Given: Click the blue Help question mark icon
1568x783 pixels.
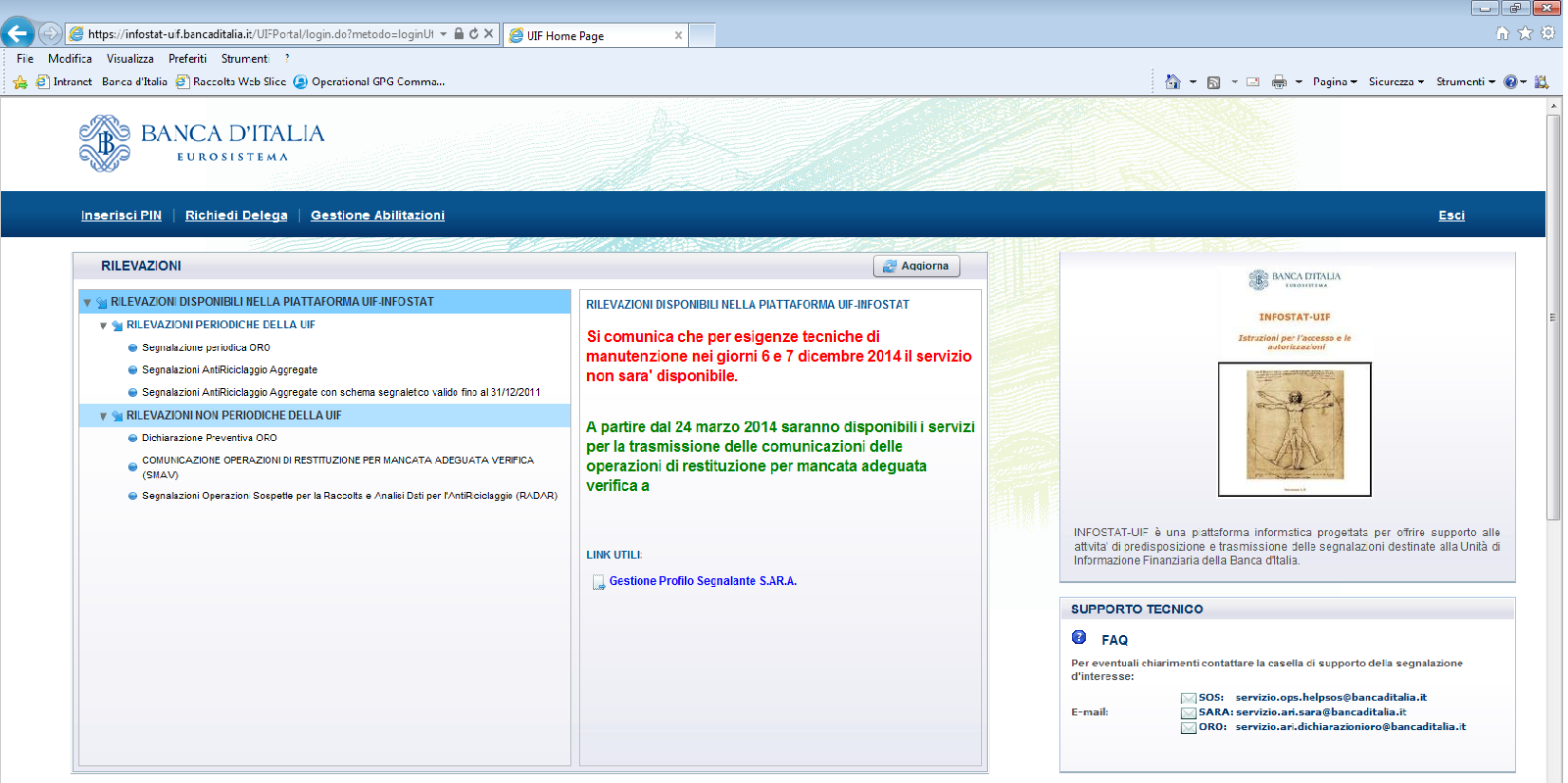Looking at the screenshot, I should point(1510,82).
